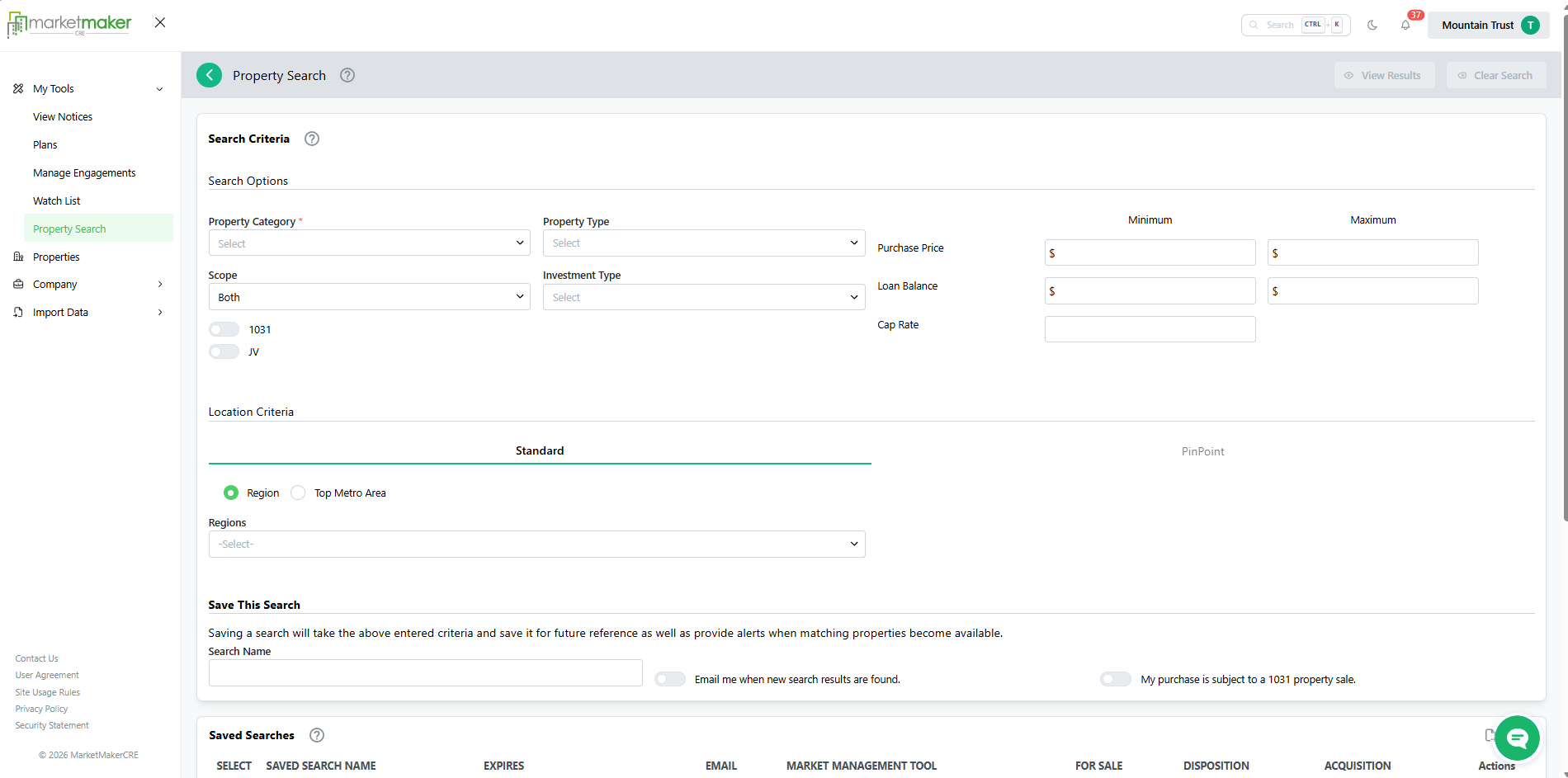Viewport: 1568px width, 778px height.
Task: Enable email me for new results toggle
Action: tap(669, 679)
